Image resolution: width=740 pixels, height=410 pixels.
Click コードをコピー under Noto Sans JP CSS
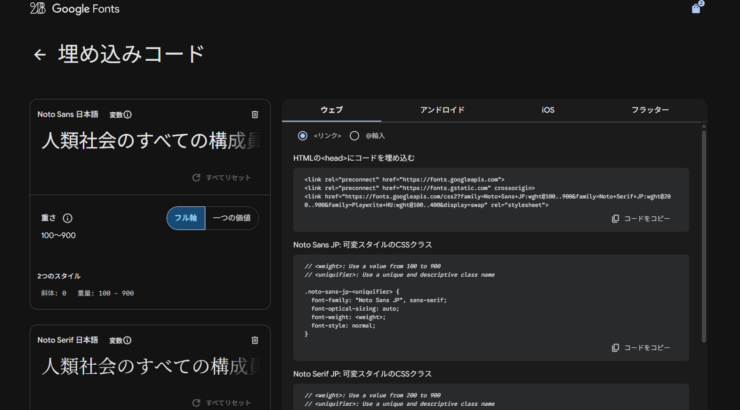point(647,348)
